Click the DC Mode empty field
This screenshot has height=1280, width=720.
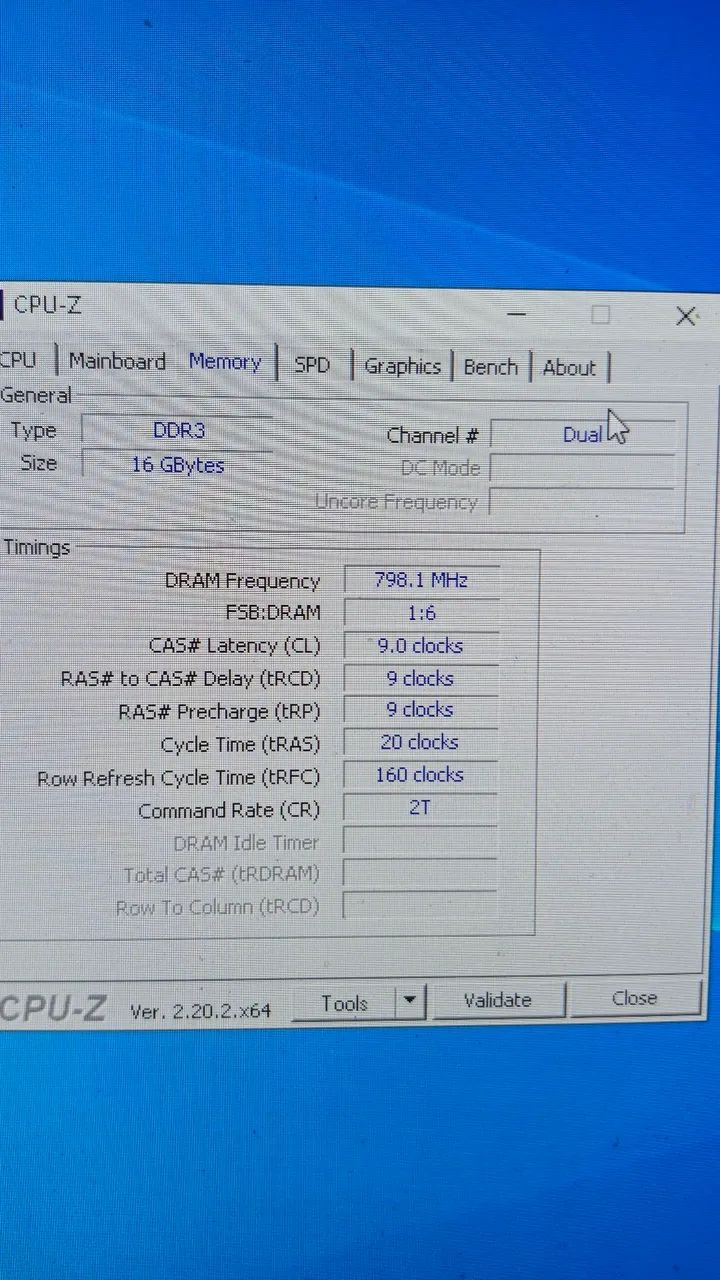[x=582, y=468]
